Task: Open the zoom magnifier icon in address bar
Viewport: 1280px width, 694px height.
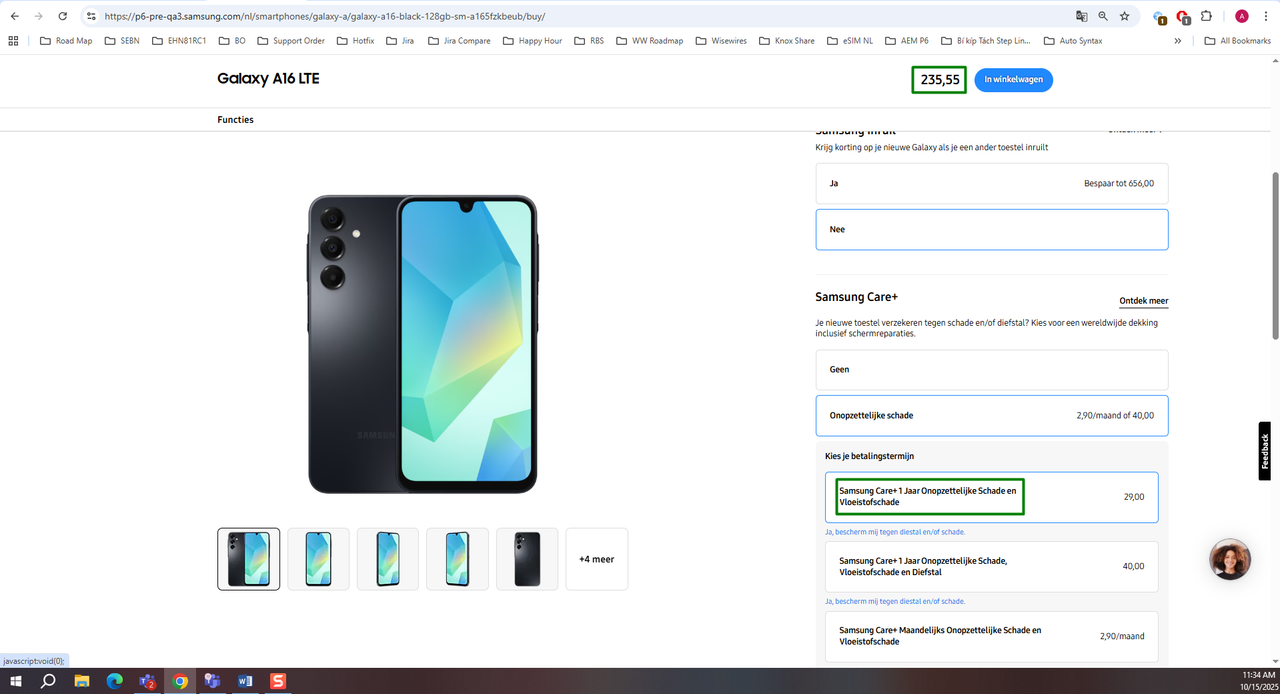Action: pyautogui.click(x=1103, y=16)
